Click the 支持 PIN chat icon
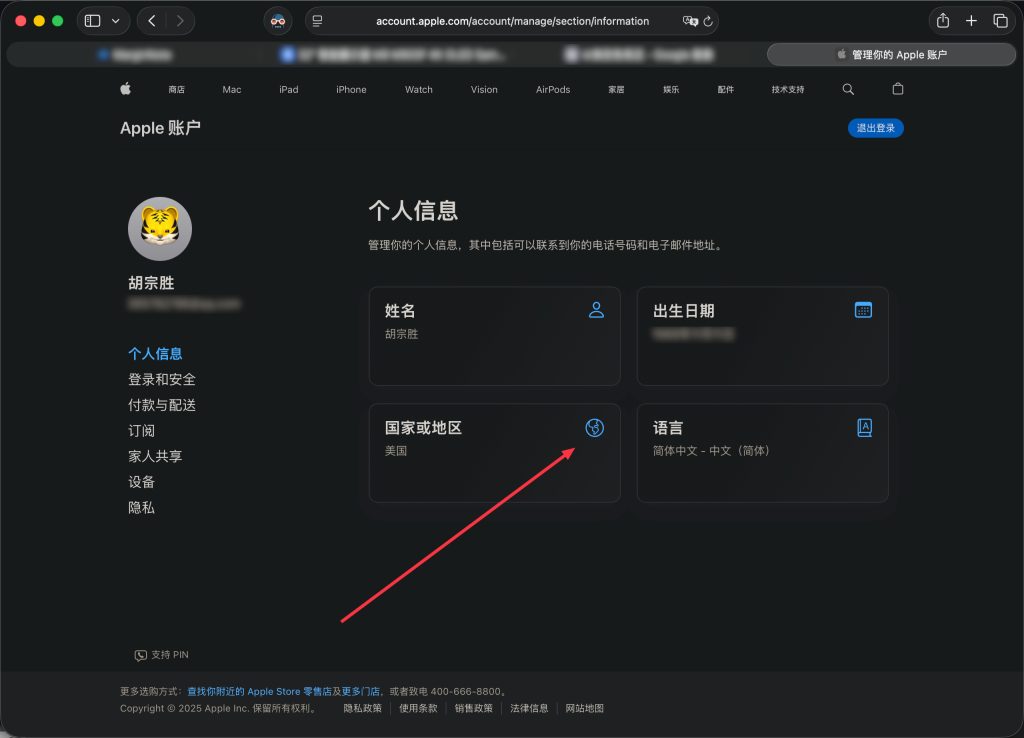Viewport: 1024px width, 738px height. 140,655
